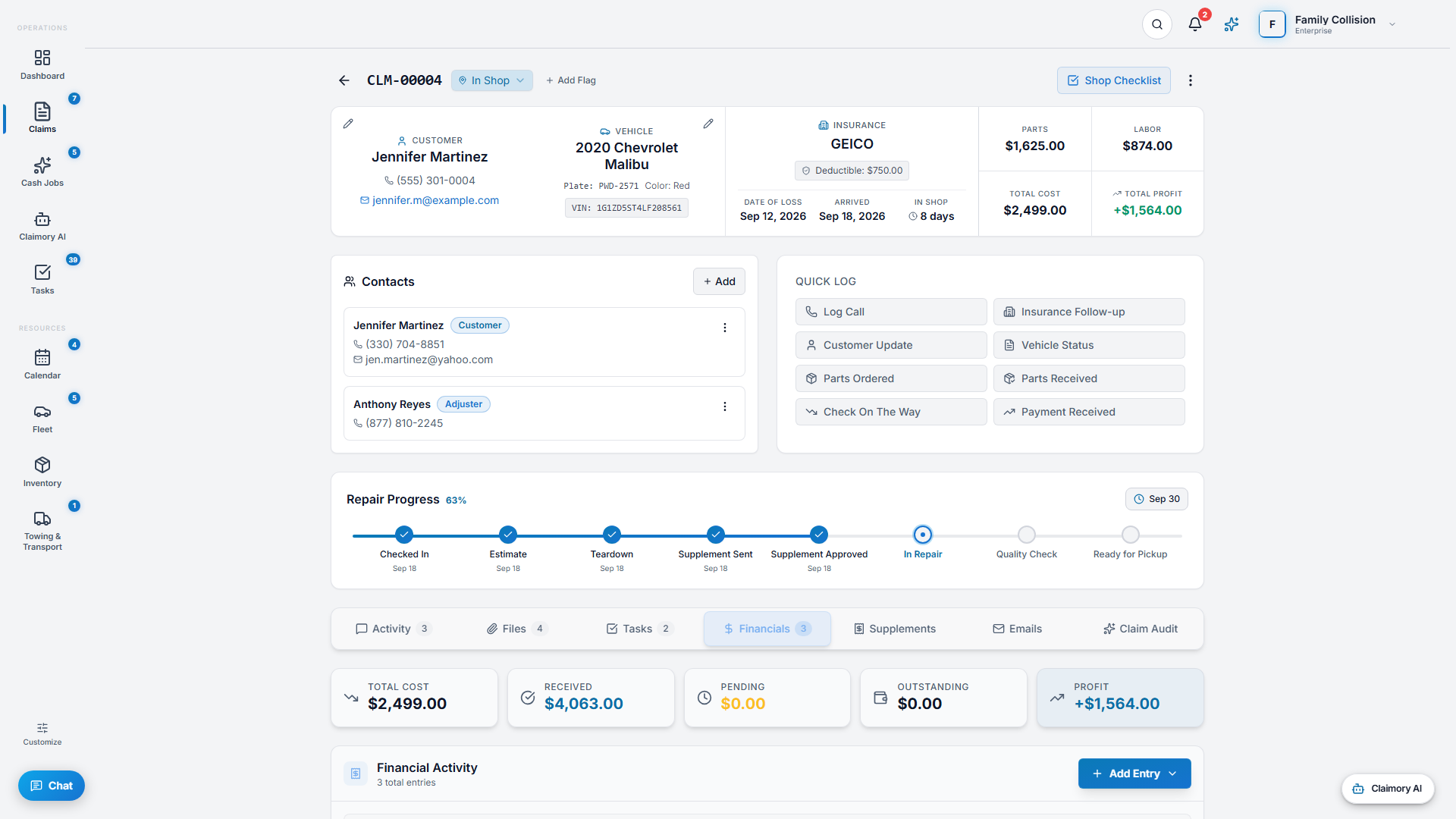Expand the In Shop status dropdown

tap(492, 80)
